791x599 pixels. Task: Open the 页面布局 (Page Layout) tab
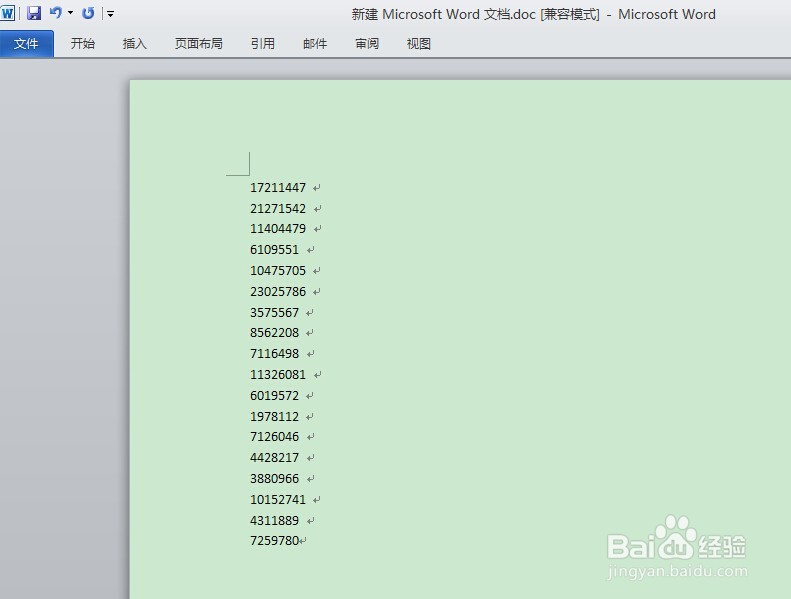tap(199, 44)
